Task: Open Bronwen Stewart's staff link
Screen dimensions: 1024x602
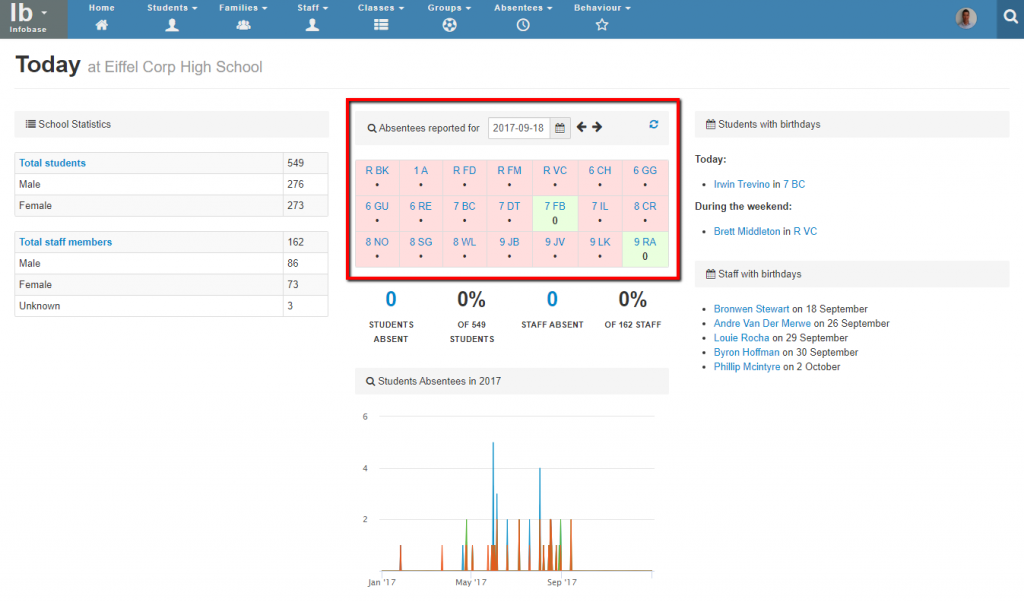Action: 752,309
